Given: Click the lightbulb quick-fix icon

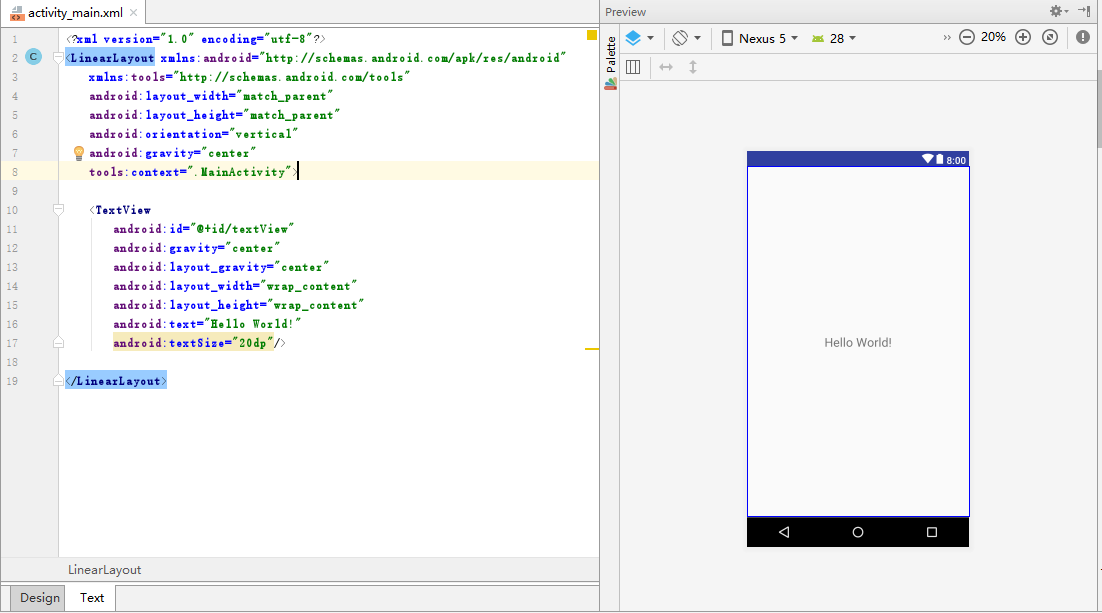Looking at the screenshot, I should click(x=79, y=153).
